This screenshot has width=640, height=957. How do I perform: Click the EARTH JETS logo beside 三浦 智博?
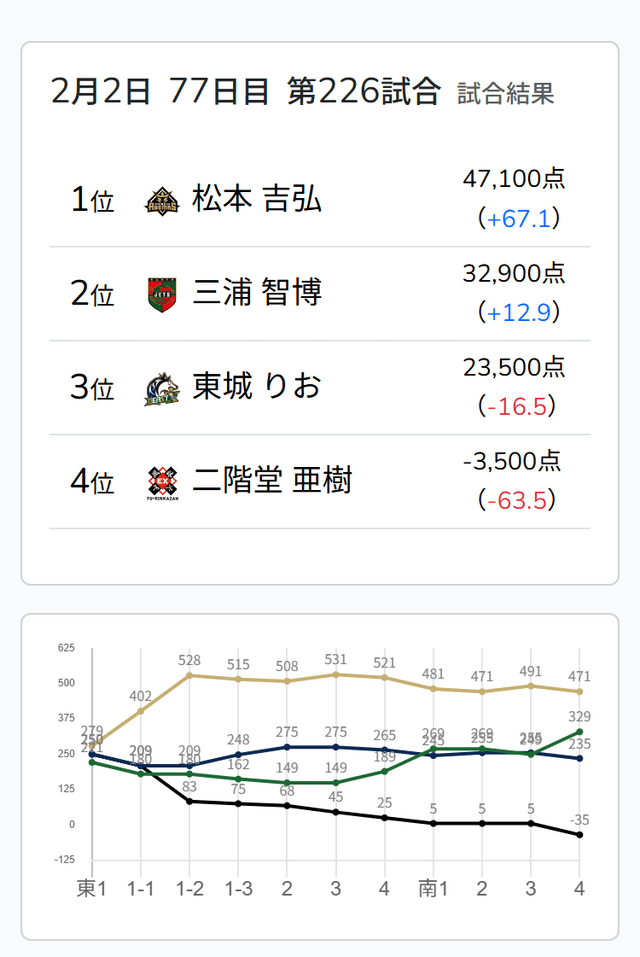pos(160,294)
